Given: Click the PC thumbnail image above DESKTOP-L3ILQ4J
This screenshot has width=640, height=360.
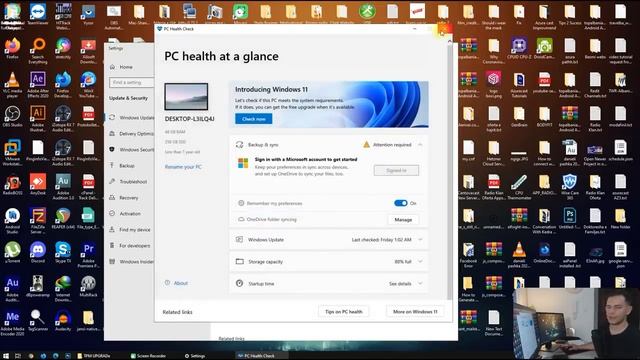Looking at the screenshot, I should pos(186,96).
